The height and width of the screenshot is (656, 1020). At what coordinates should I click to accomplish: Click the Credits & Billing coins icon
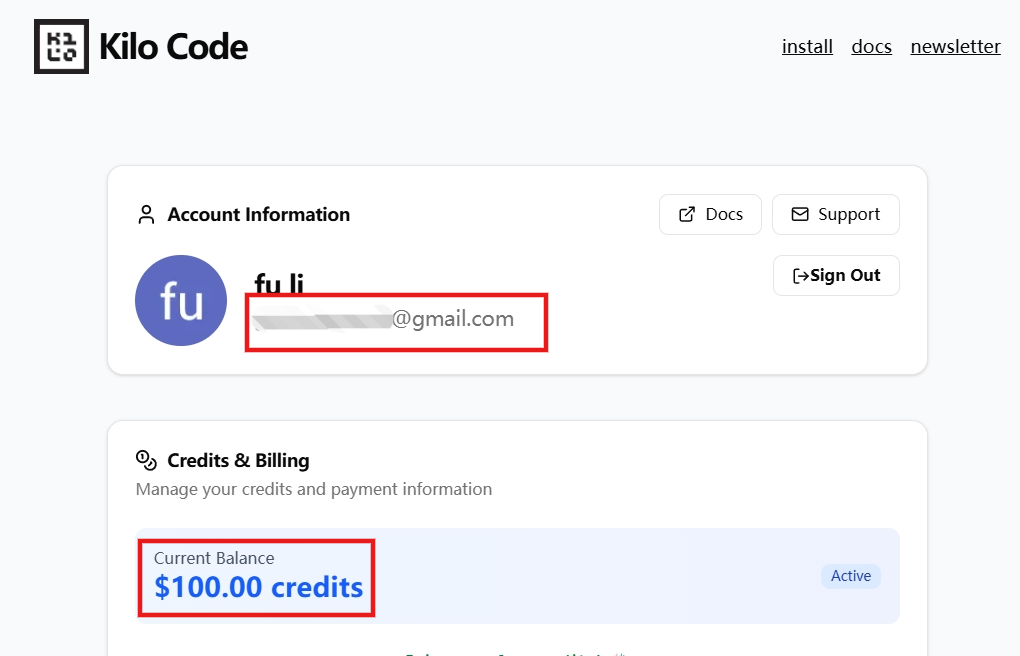tap(146, 460)
